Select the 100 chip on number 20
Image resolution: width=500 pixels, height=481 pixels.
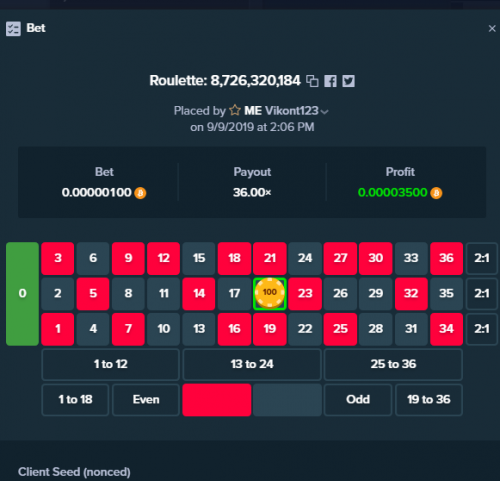270,293
